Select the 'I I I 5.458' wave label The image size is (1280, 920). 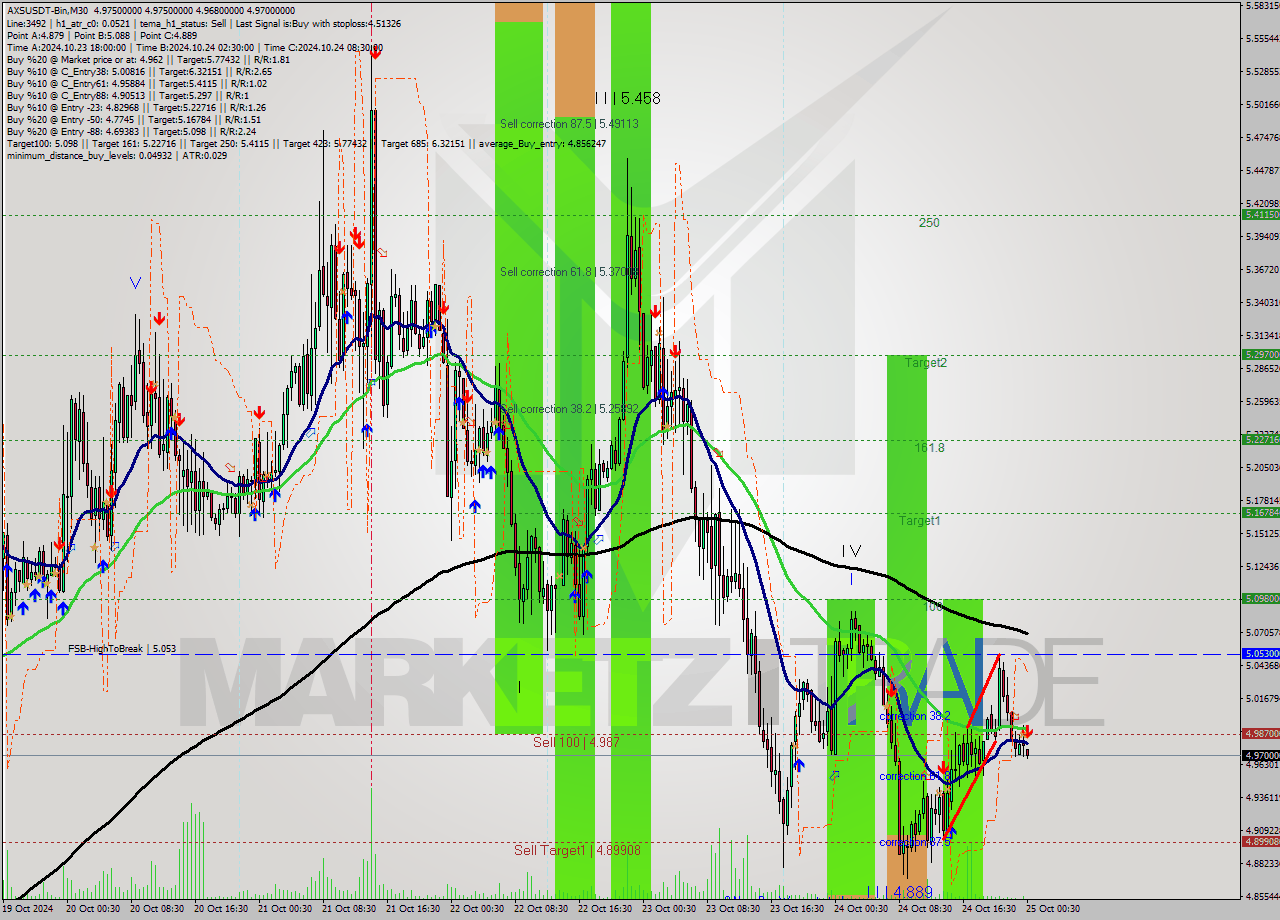click(x=627, y=98)
